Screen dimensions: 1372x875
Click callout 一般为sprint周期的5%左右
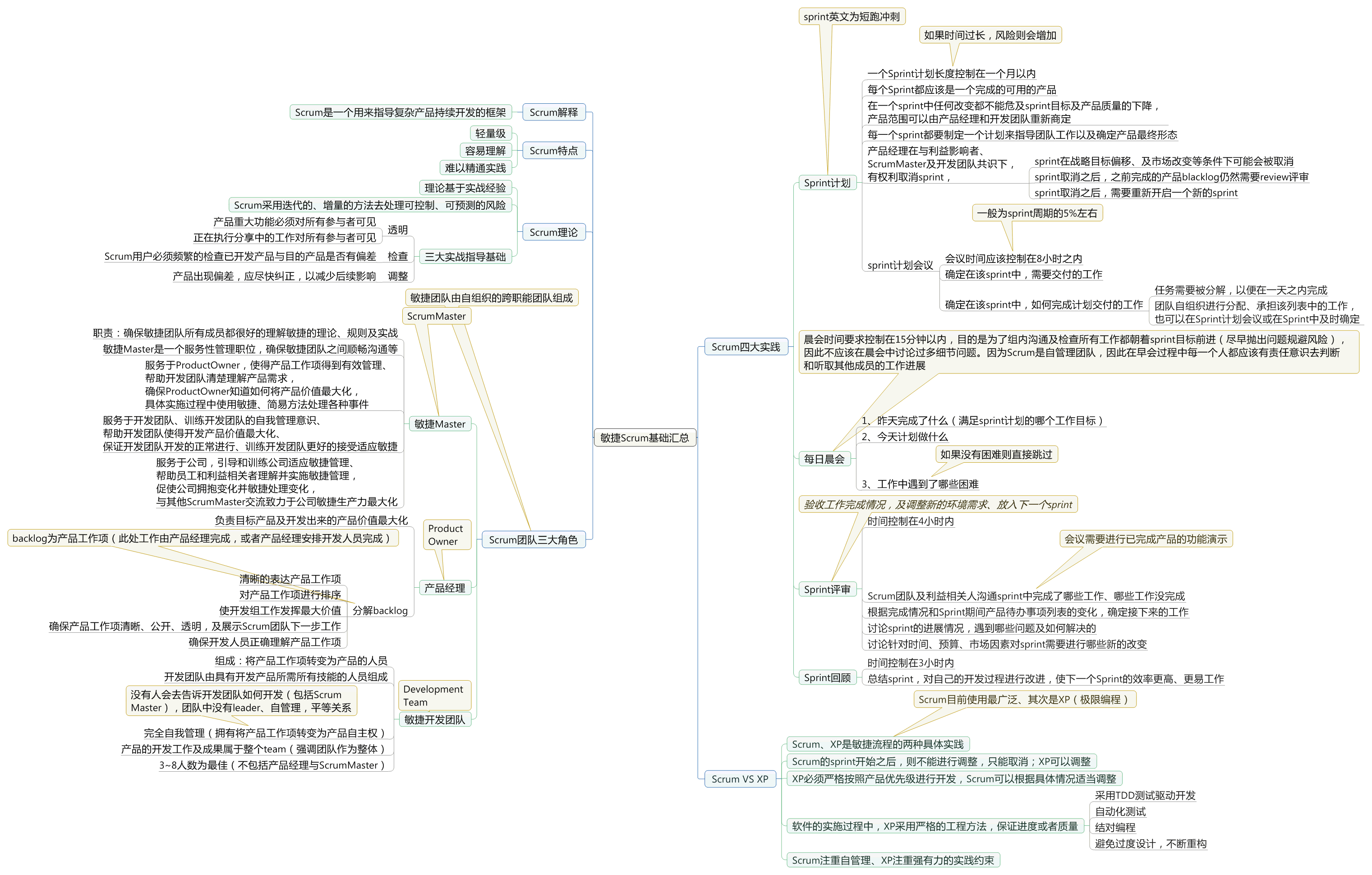[x=1037, y=213]
